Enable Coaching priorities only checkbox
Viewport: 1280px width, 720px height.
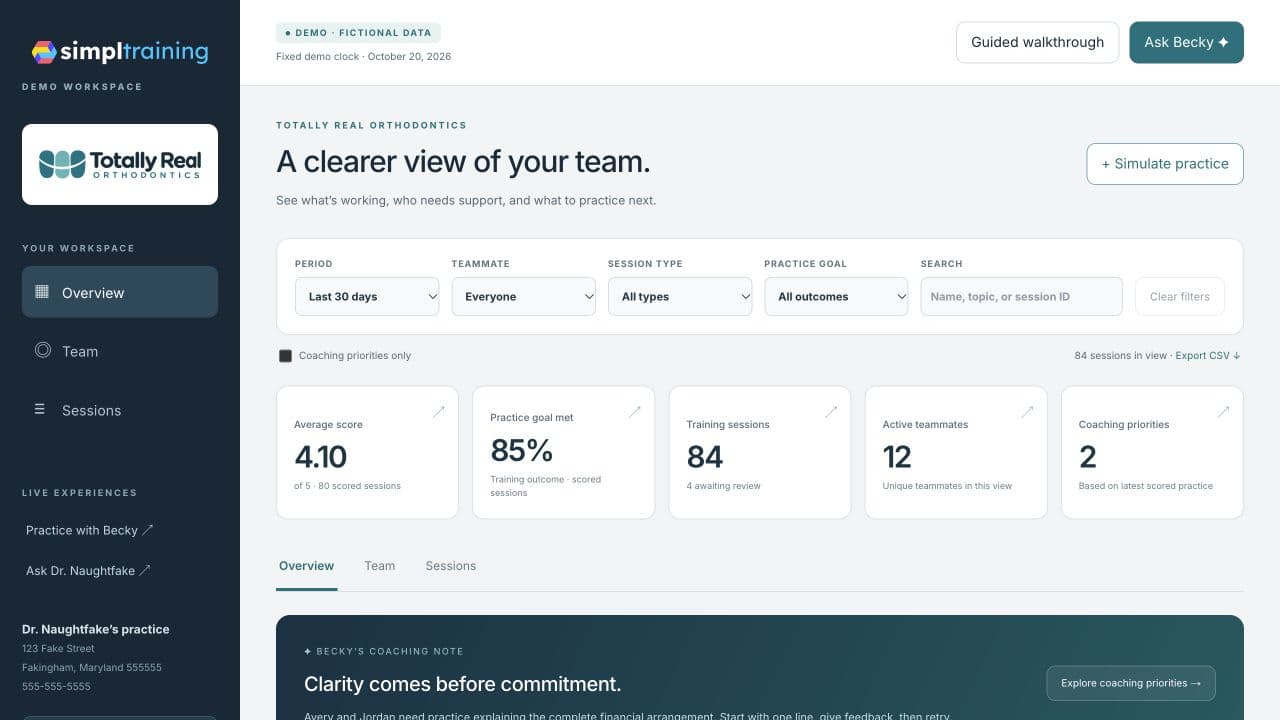285,356
